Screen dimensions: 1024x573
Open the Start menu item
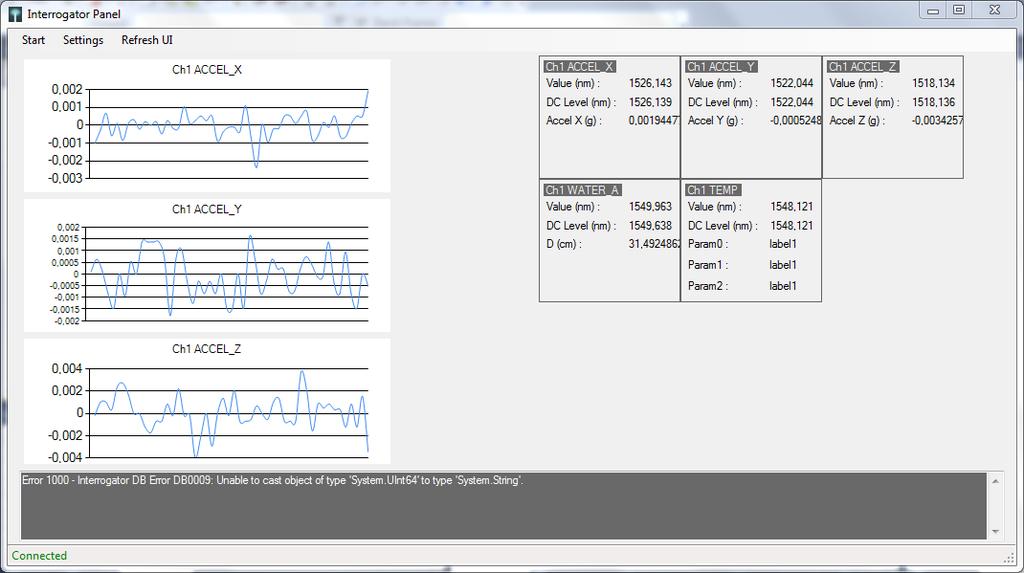tap(33, 40)
